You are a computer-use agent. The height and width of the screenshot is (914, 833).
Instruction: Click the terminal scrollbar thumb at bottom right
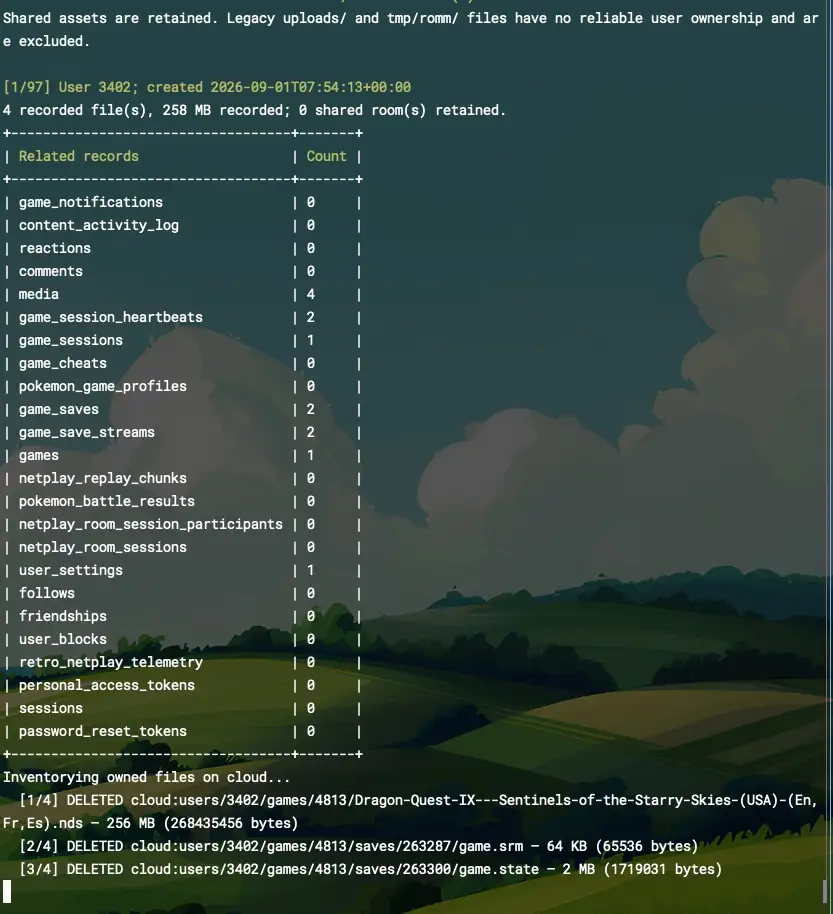[825, 891]
